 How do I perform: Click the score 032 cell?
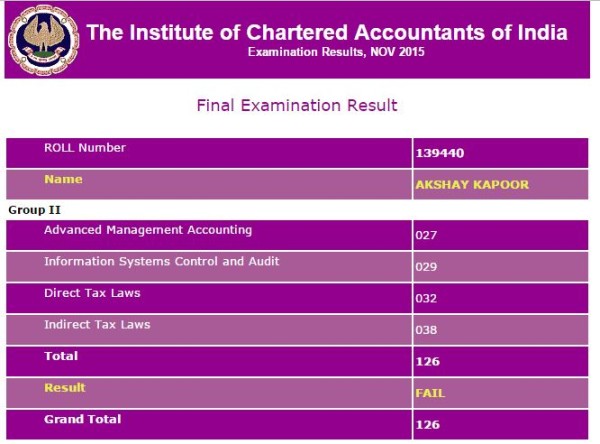click(426, 299)
